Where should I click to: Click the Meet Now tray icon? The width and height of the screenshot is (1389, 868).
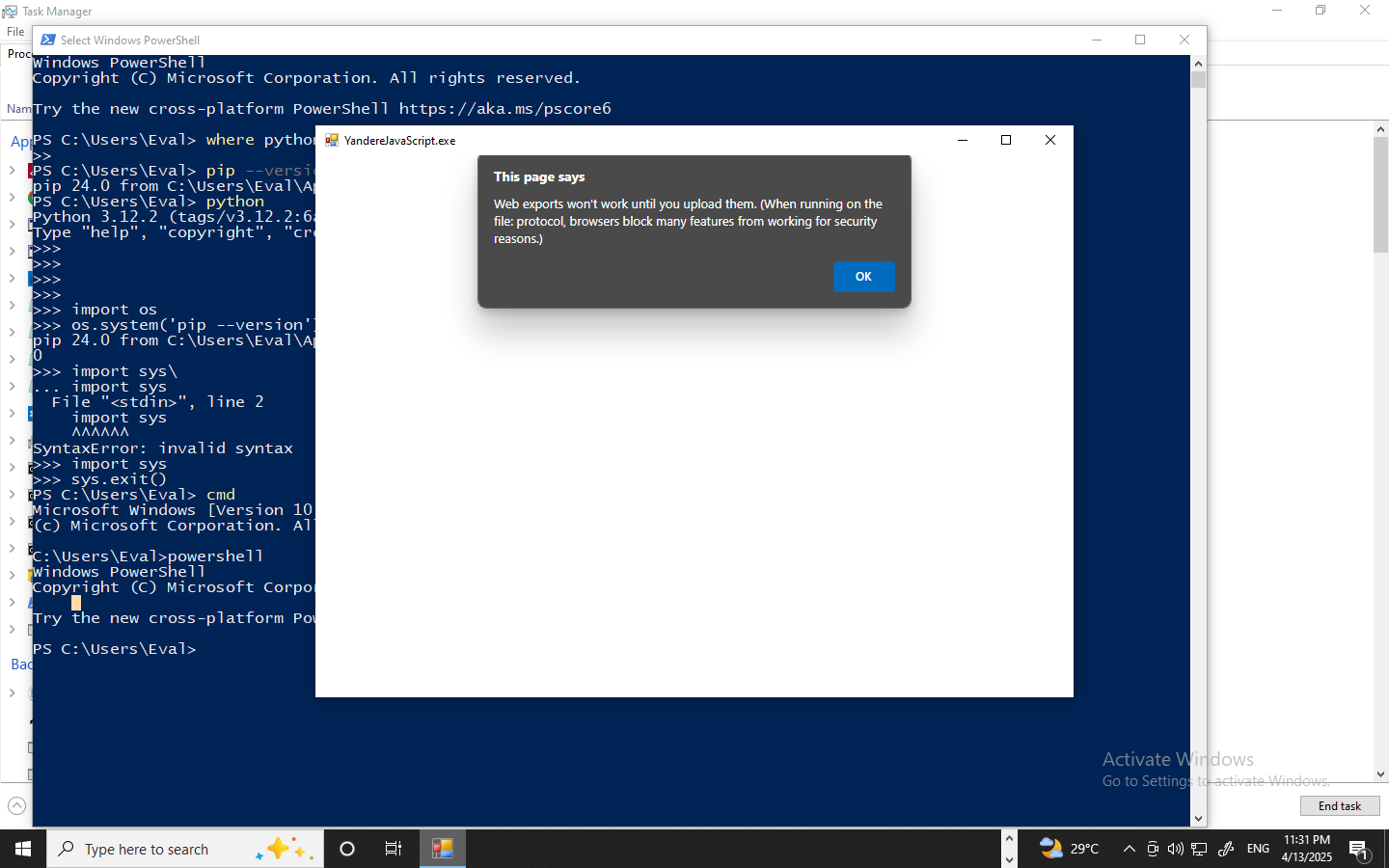click(x=1153, y=849)
